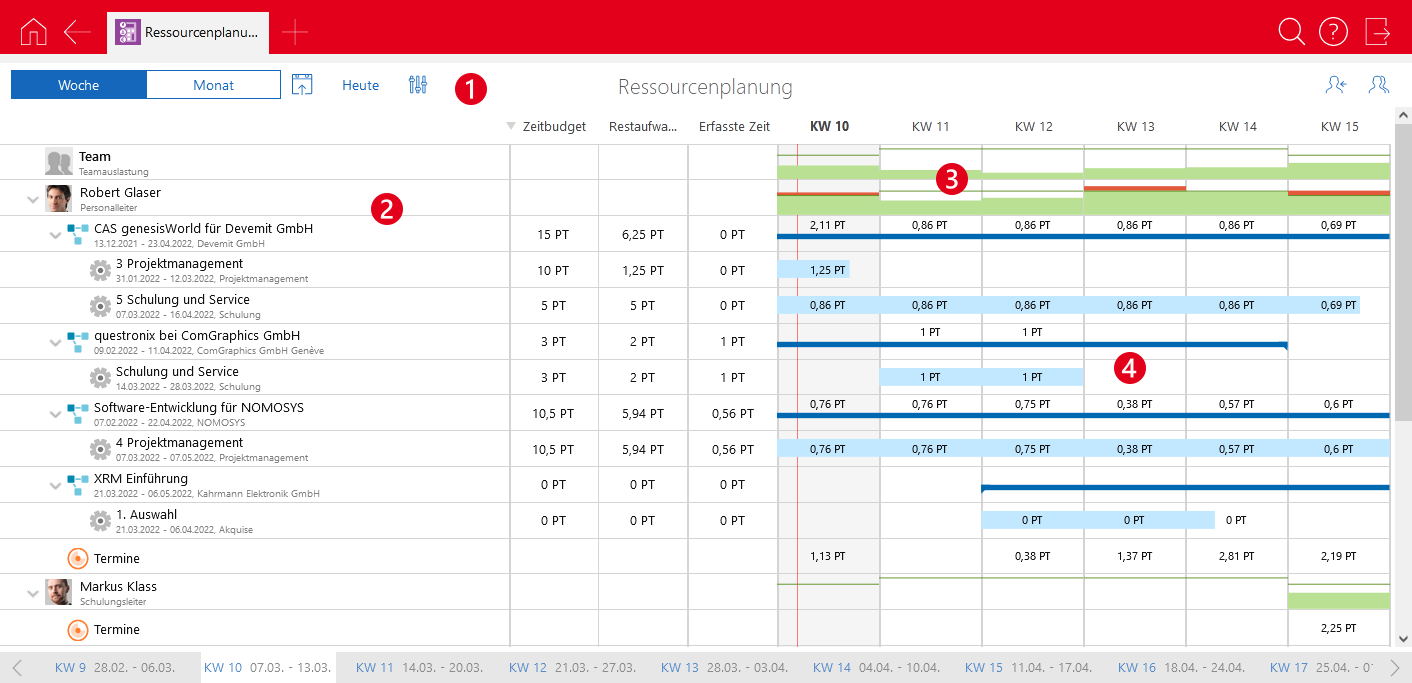Viewport: 1412px width, 683px height.
Task: Select the Ressourcenplanung tab
Action: [x=188, y=32]
